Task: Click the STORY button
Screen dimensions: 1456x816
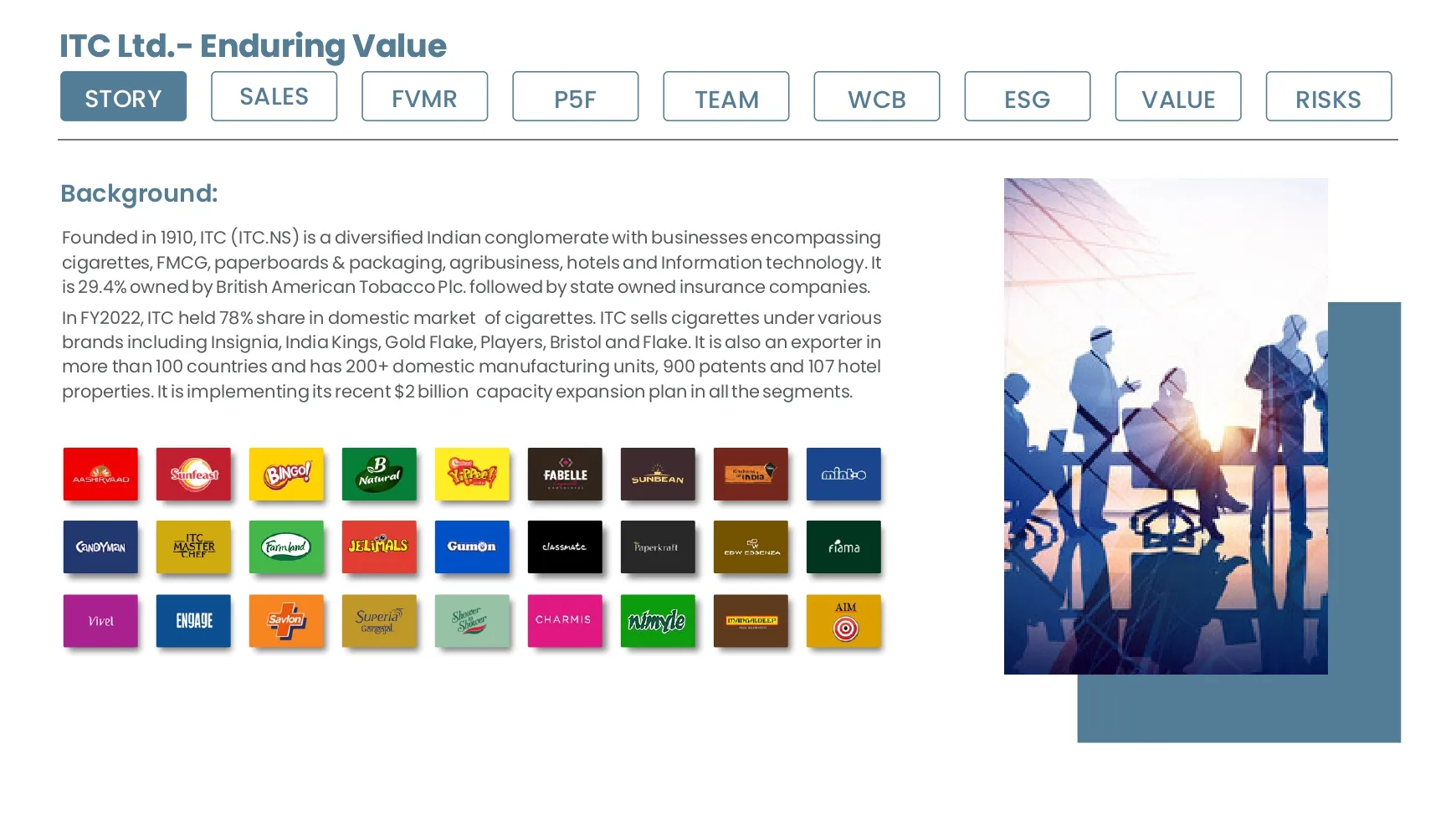Action: pos(123,96)
